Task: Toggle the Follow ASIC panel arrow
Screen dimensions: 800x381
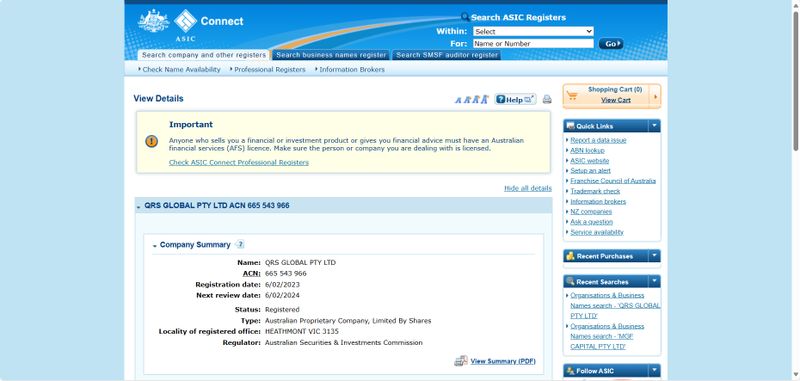Action: [x=655, y=370]
